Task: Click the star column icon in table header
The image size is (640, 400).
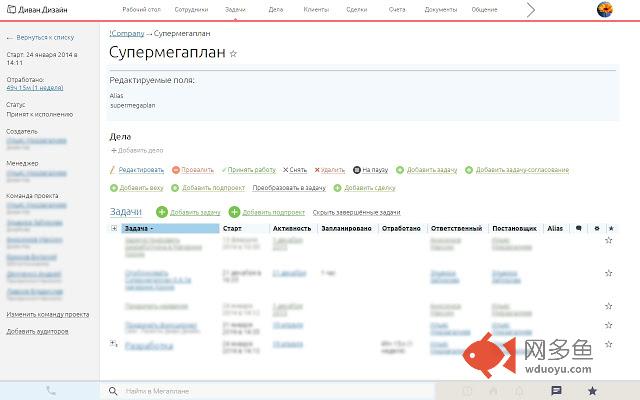Action: [x=611, y=228]
